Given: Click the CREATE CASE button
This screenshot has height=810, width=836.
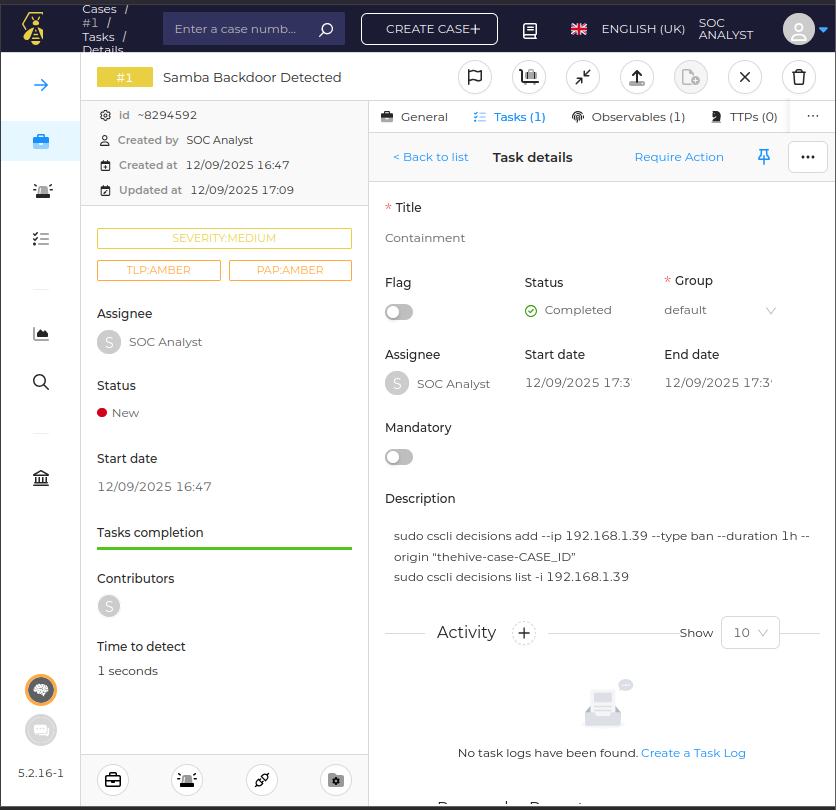Looking at the screenshot, I should pos(429,29).
